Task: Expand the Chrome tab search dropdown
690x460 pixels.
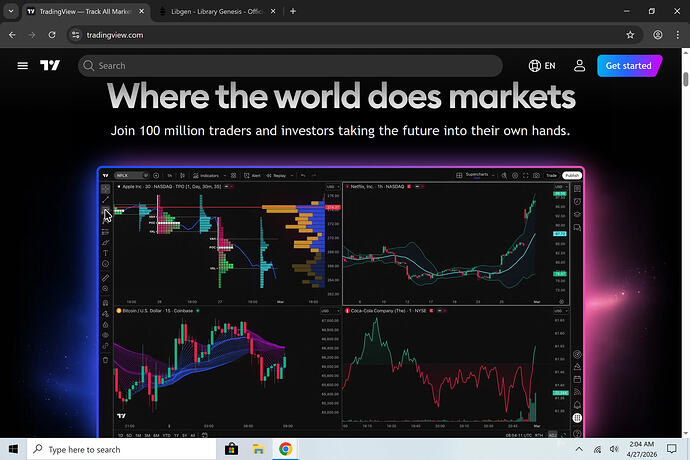Action: 11,11
